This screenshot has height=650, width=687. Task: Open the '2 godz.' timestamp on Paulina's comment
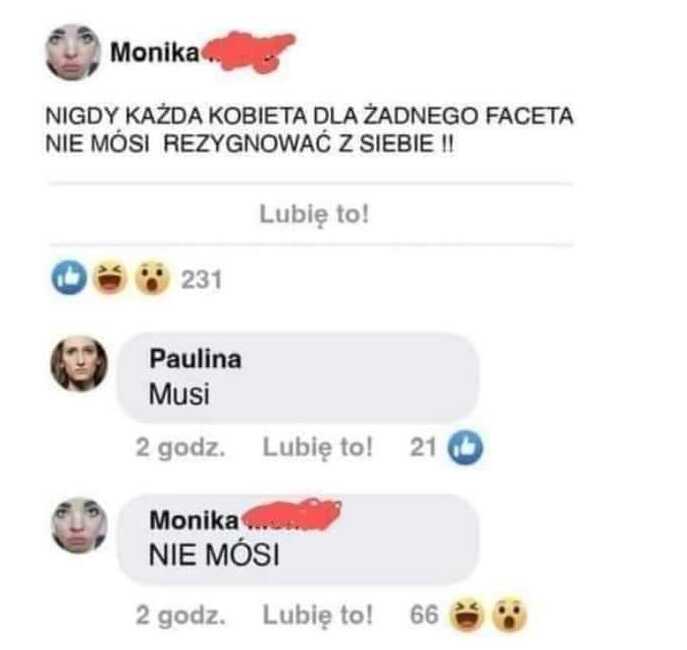(x=180, y=448)
